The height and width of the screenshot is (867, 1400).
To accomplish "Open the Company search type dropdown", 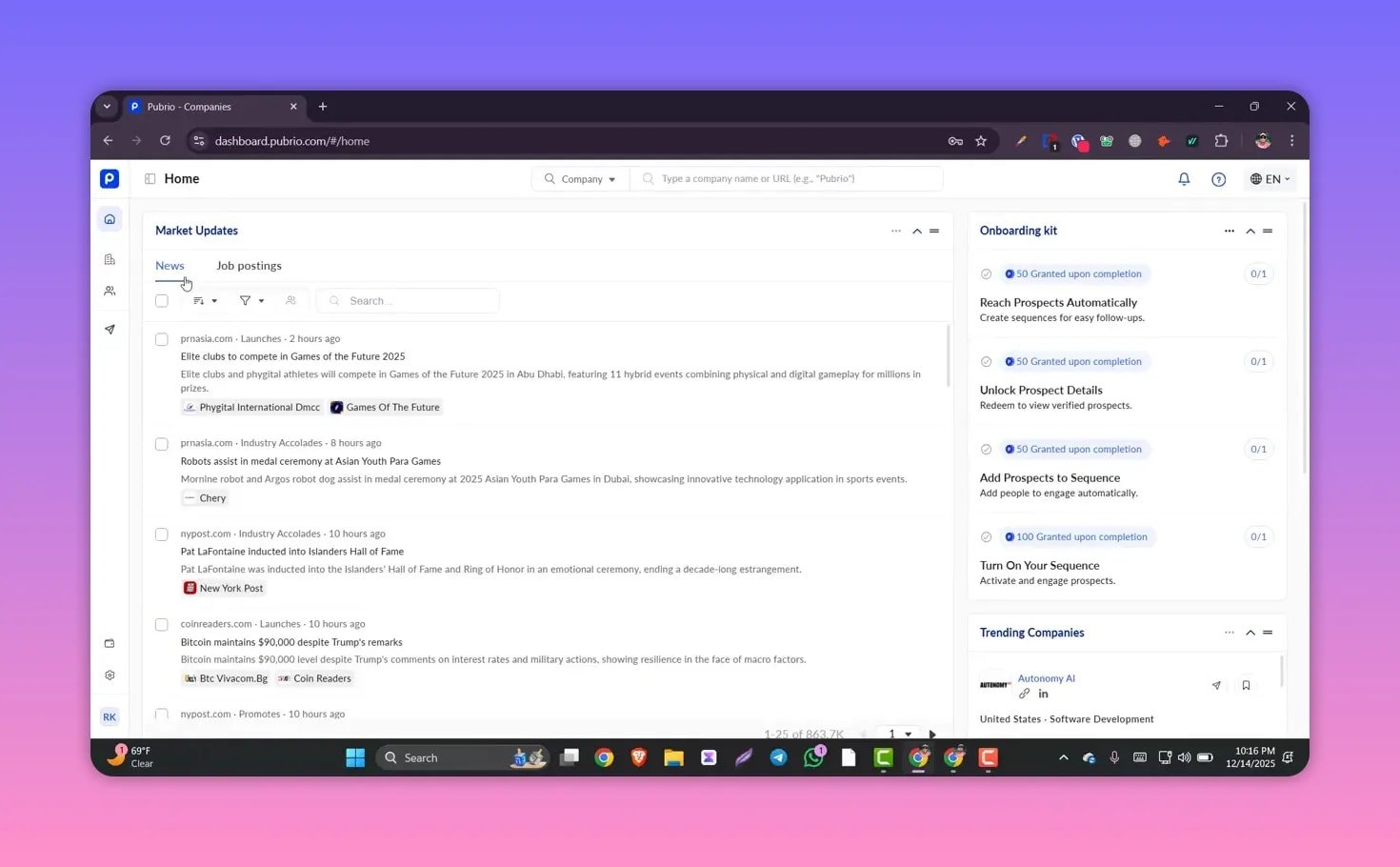I will [x=580, y=178].
